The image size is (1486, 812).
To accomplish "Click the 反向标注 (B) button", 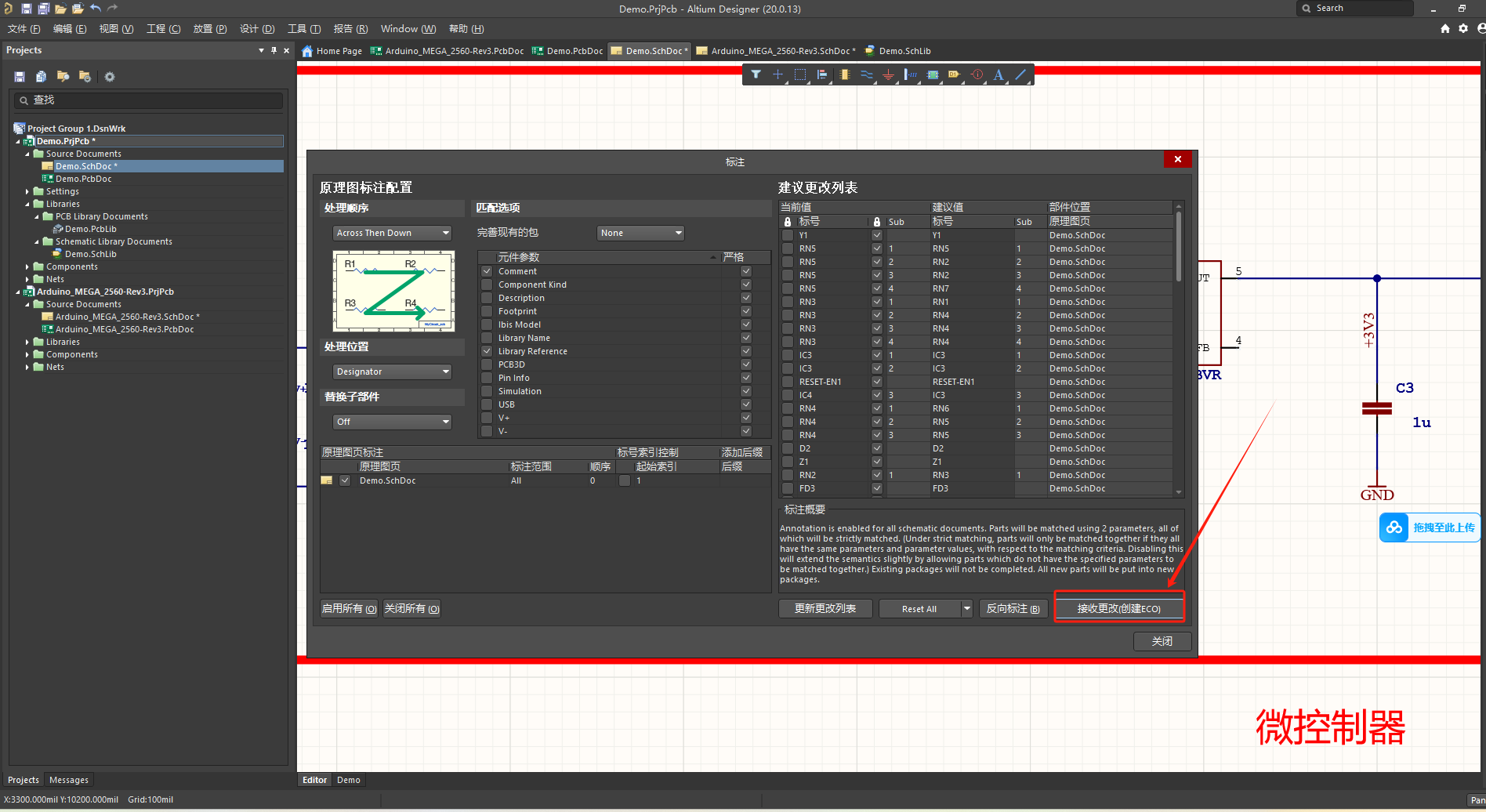I will [x=1013, y=608].
